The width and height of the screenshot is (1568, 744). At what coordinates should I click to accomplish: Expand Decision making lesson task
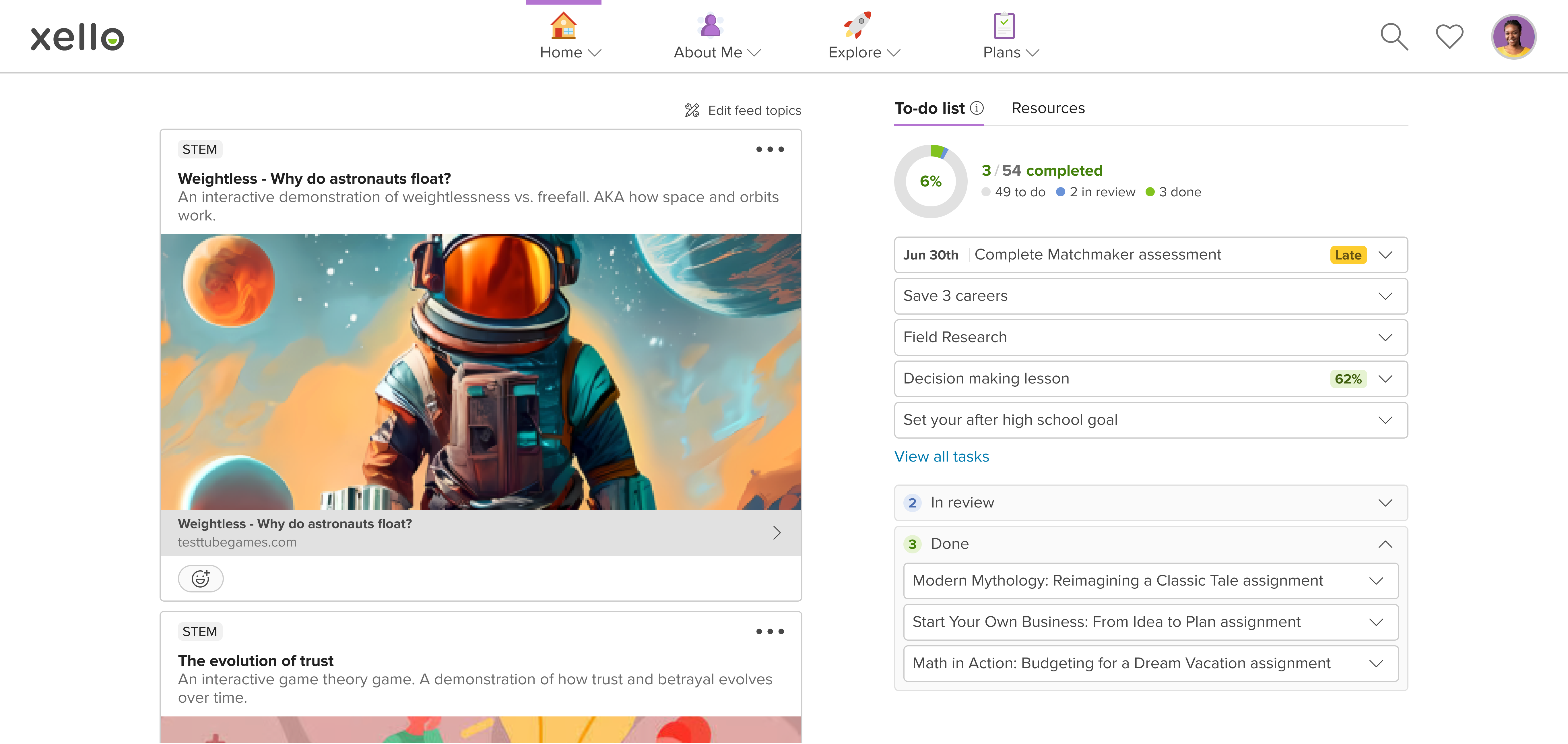(x=1385, y=379)
